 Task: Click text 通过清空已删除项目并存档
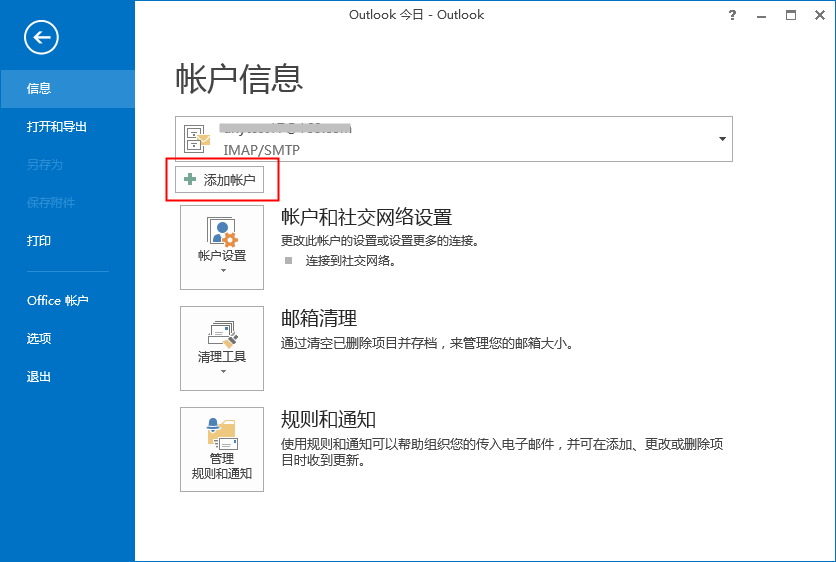pyautogui.click(x=359, y=343)
